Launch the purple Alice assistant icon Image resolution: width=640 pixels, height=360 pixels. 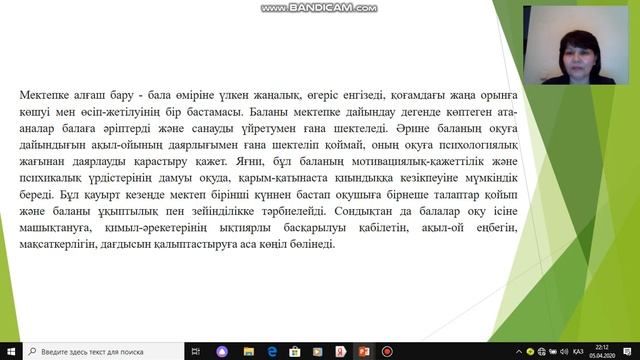pyautogui.click(x=222, y=351)
